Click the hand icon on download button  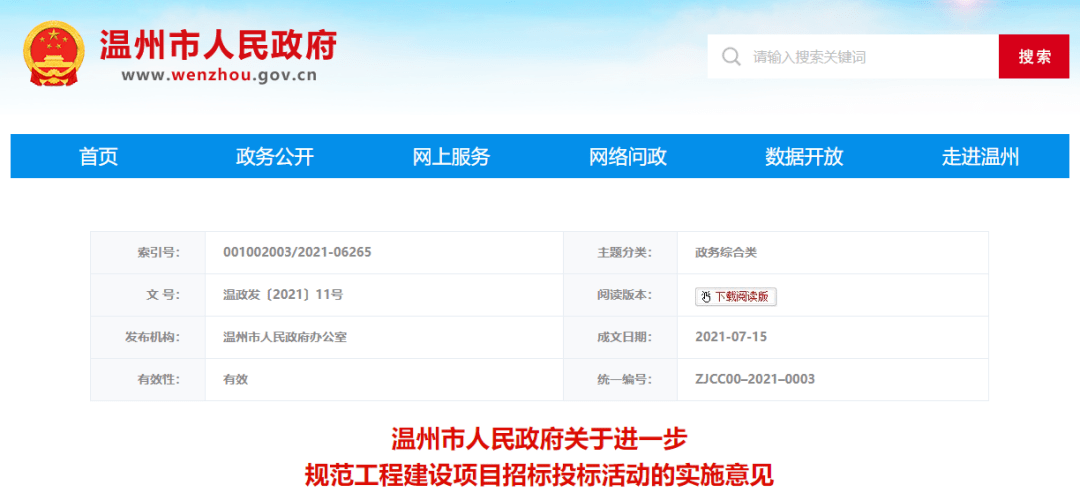705,296
